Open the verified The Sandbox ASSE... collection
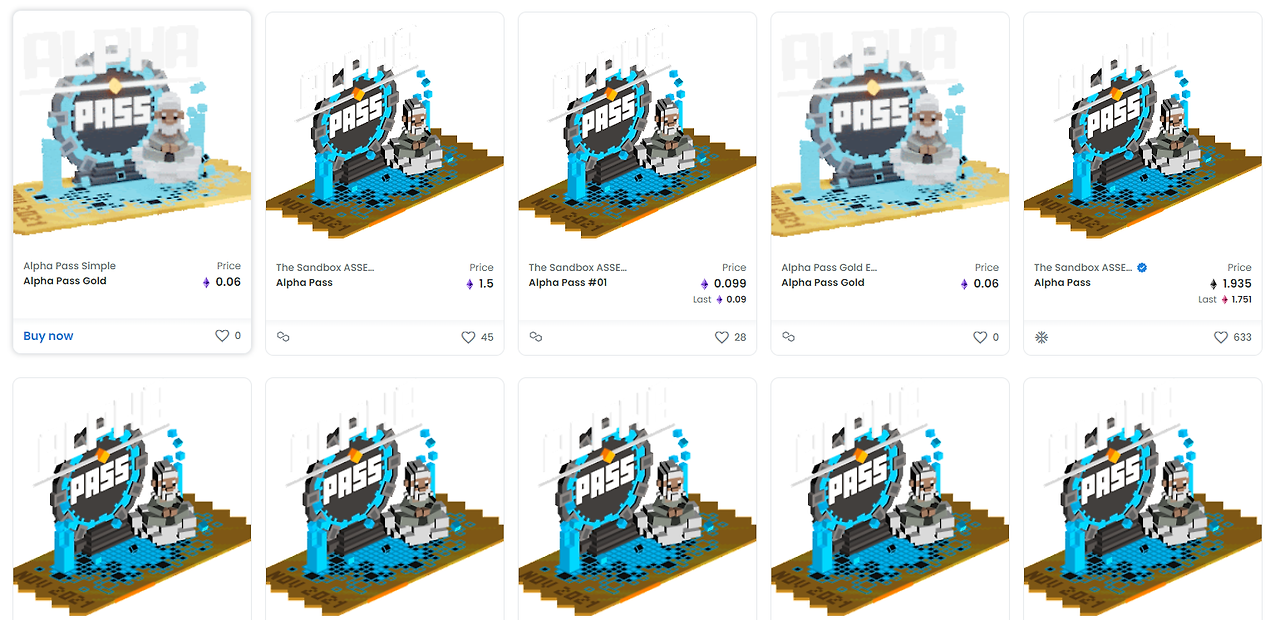The width and height of the screenshot is (1280, 620). click(x=1083, y=267)
